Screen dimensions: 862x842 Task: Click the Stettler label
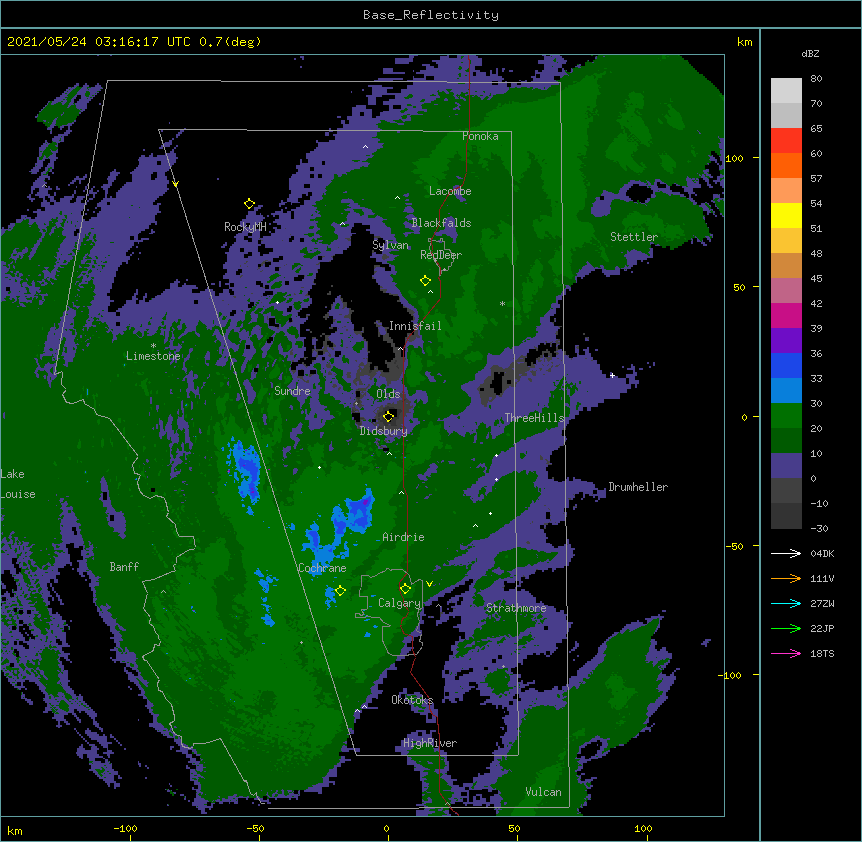pos(634,237)
